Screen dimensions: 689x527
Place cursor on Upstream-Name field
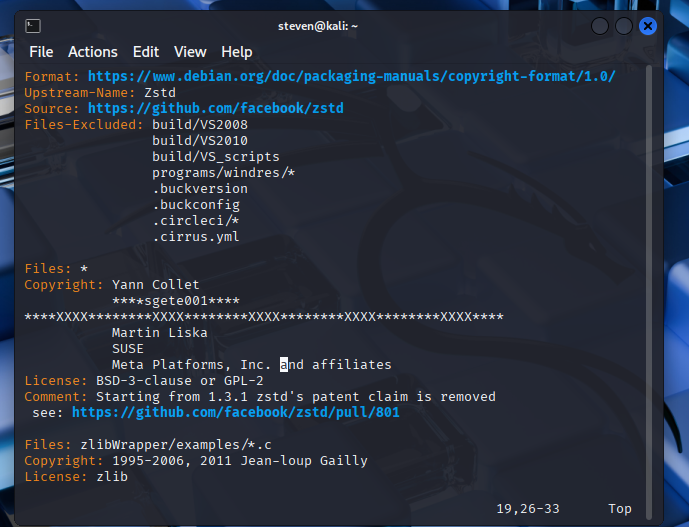tap(76, 92)
